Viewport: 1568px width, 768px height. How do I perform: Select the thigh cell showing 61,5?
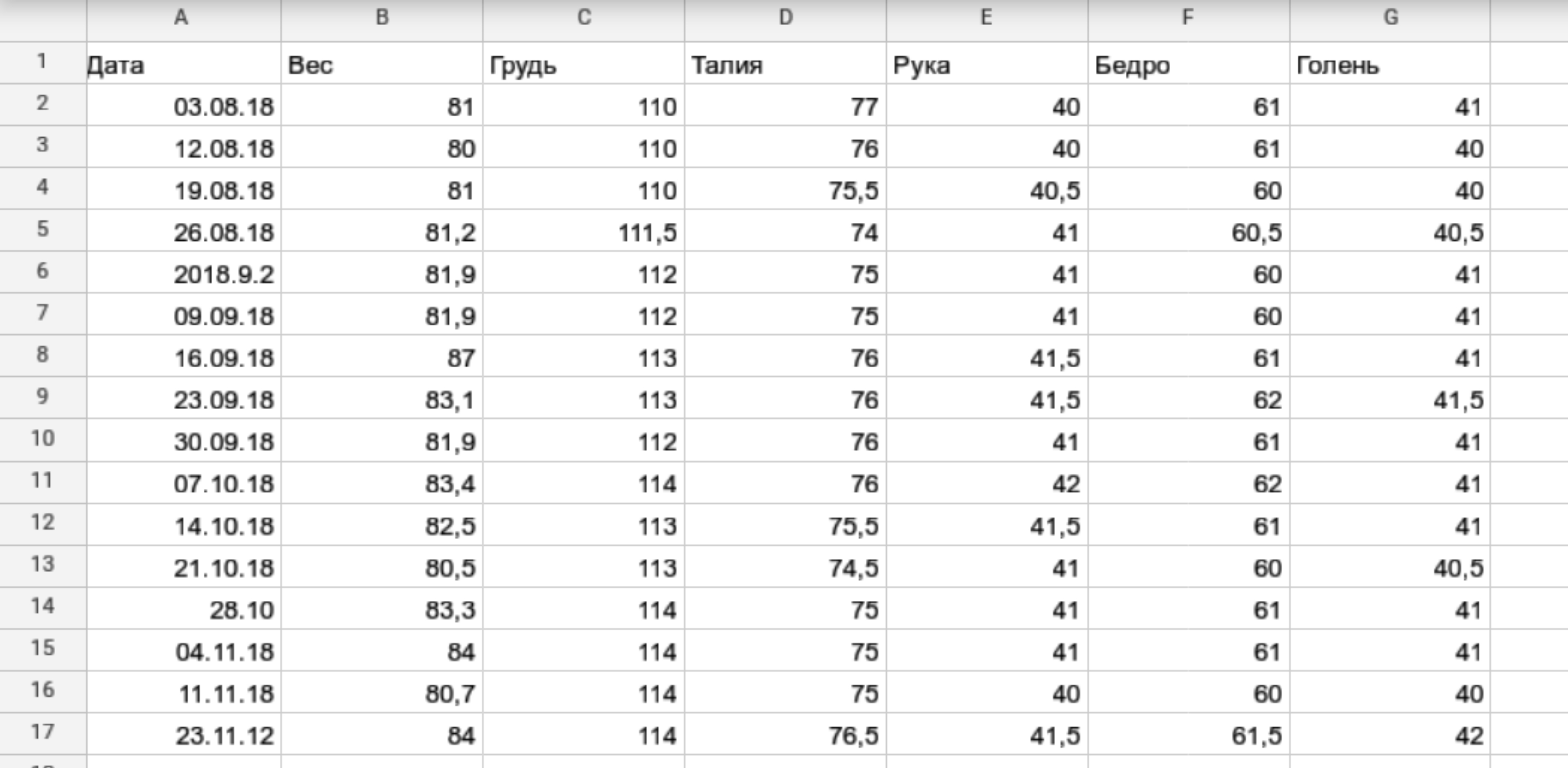pos(1188,736)
